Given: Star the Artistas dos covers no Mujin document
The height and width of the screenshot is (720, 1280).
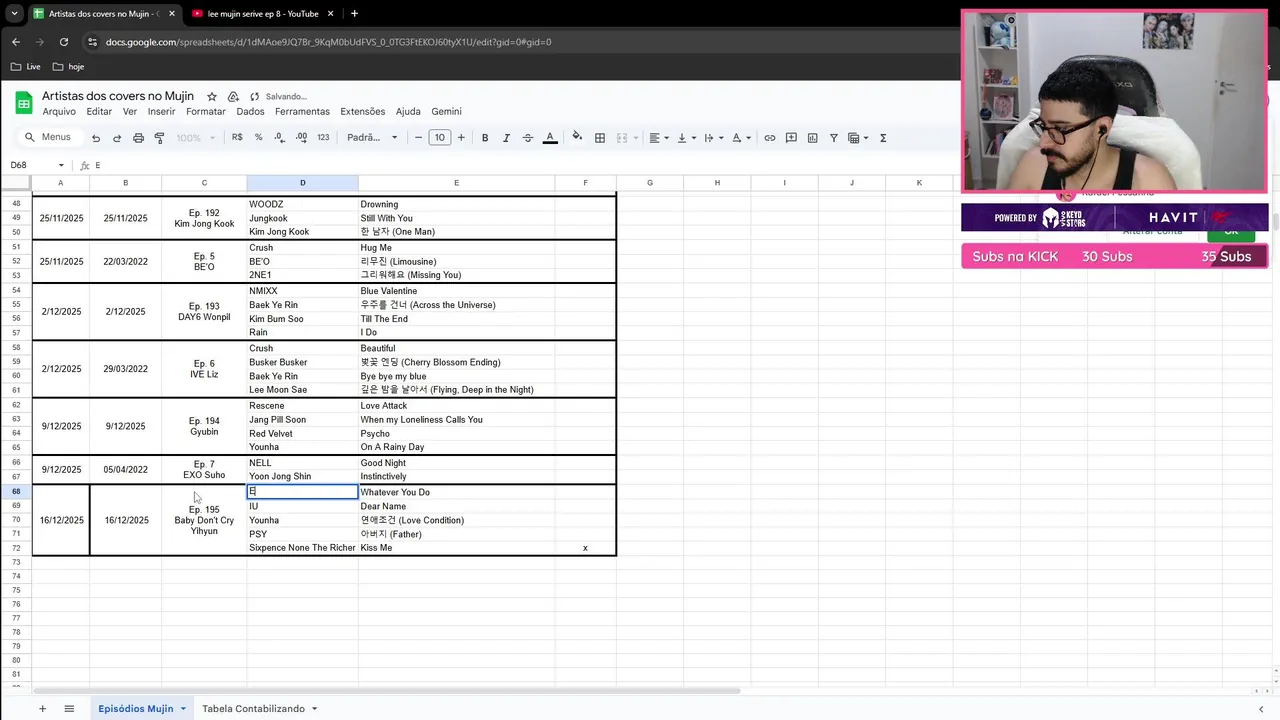Looking at the screenshot, I should tap(212, 96).
